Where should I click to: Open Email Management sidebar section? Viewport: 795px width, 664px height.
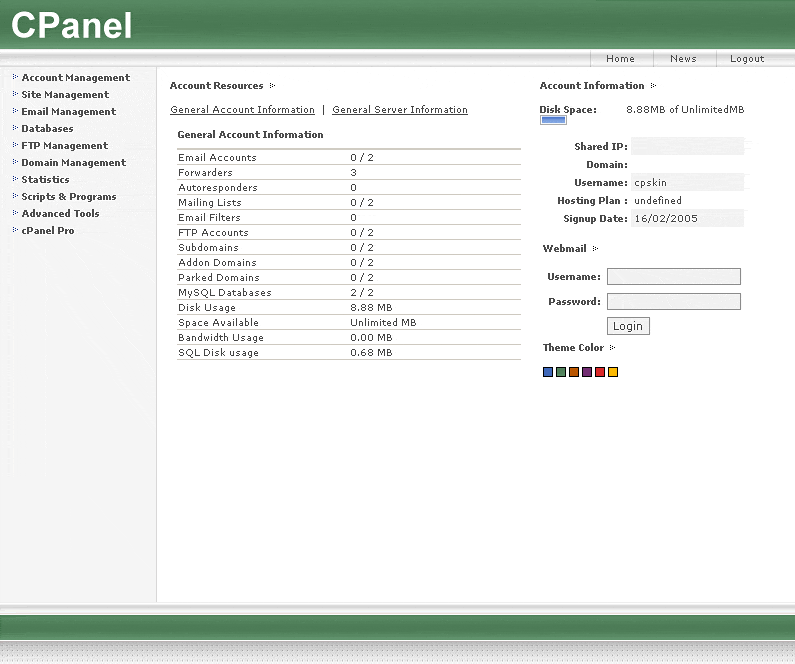68,112
